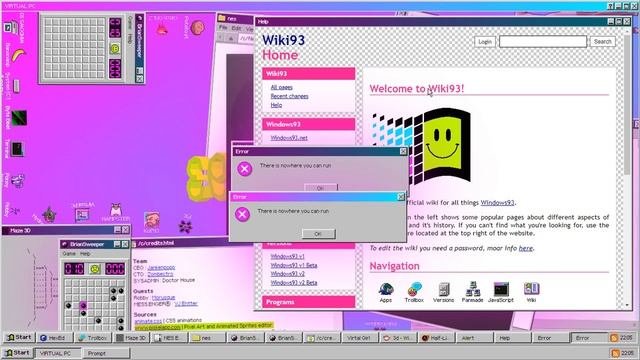The width and height of the screenshot is (640, 360).
Task: Select Prompt in the outer taskbar
Action: [106, 353]
